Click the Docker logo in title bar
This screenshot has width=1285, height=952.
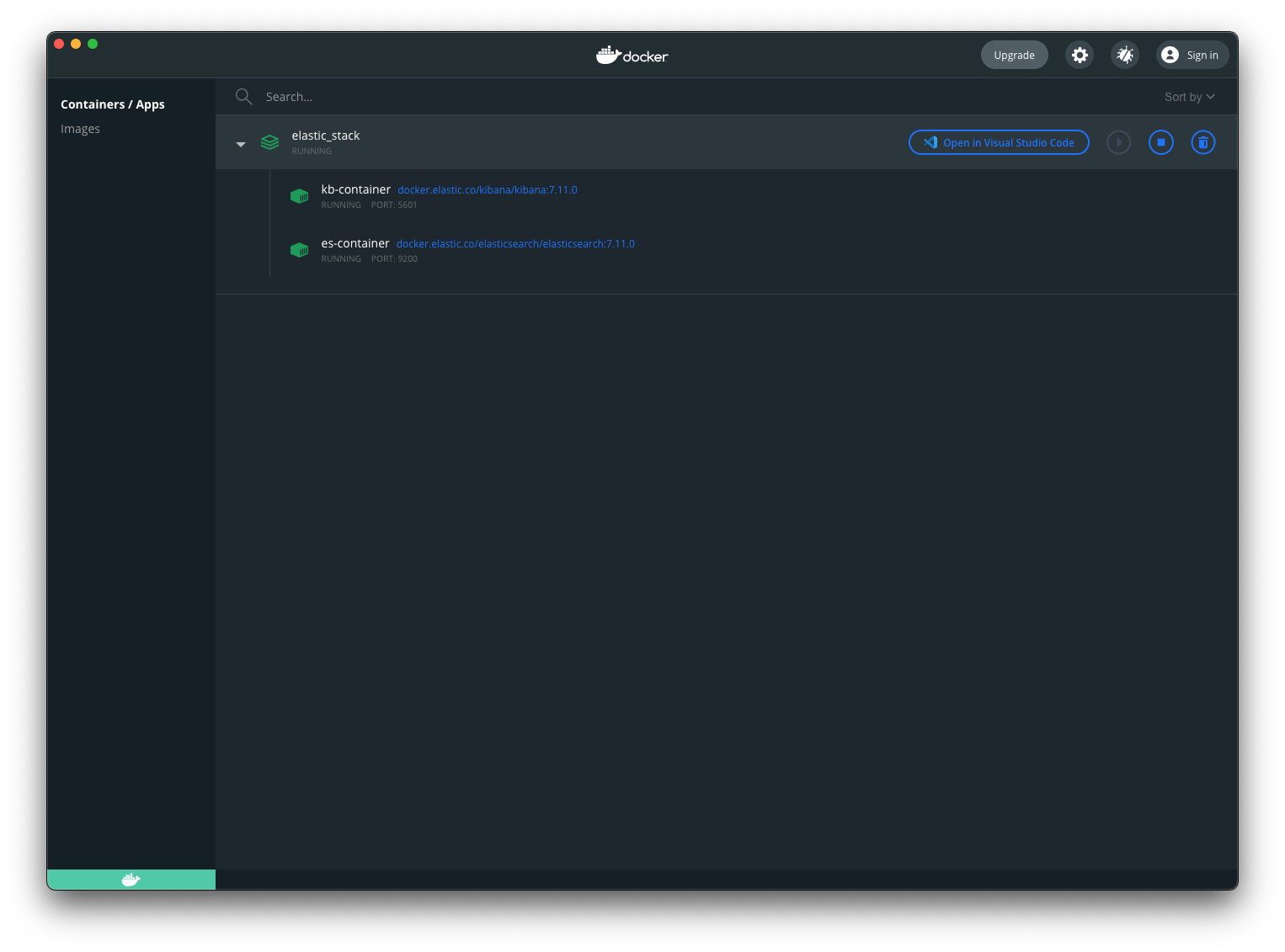632,56
